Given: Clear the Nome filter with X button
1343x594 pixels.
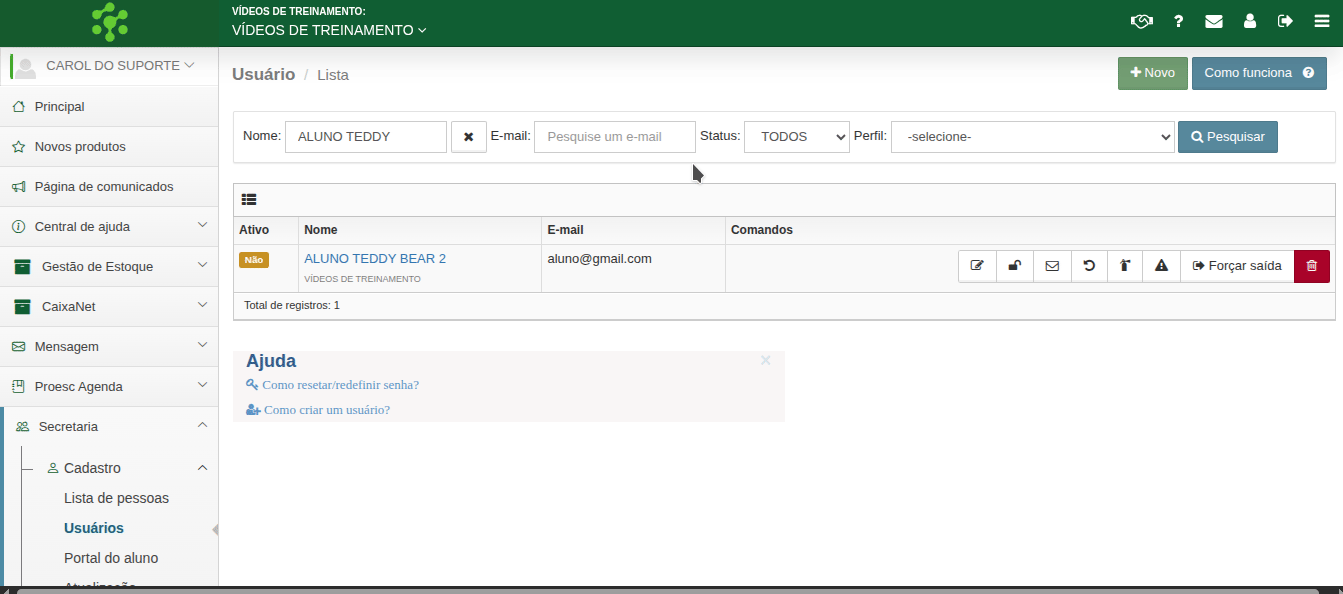Looking at the screenshot, I should click(468, 137).
